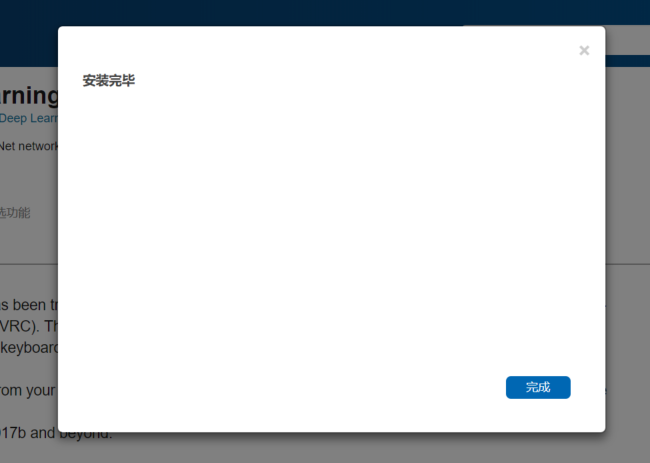Click the gray area under 选功能
Image resolution: width=650 pixels, height=463 pixels.
29,242
